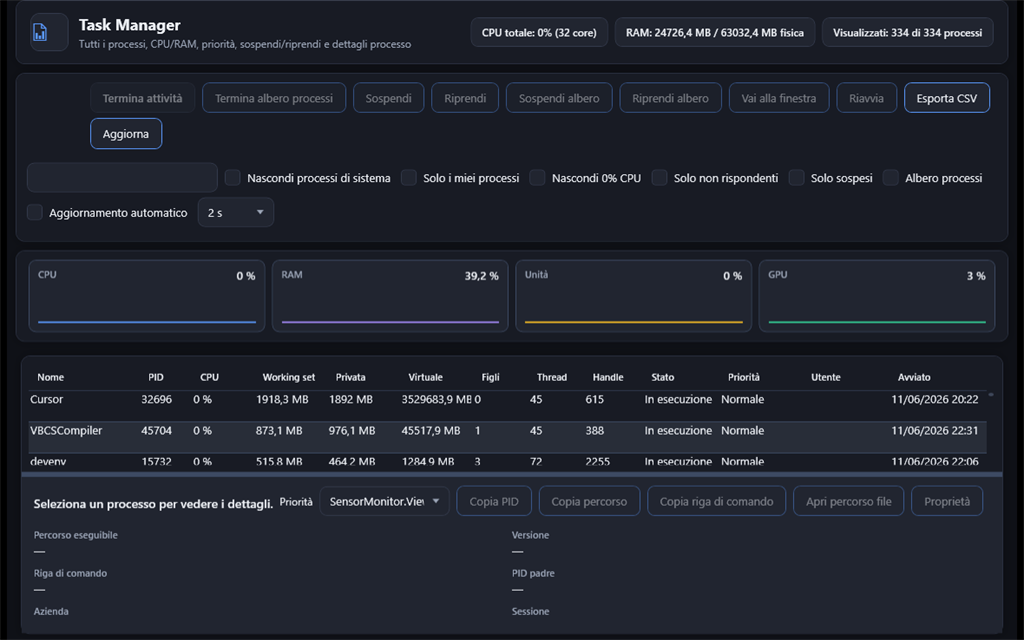This screenshot has height=640, width=1024.
Task: Restart process with Riavvia button
Action: tap(866, 98)
